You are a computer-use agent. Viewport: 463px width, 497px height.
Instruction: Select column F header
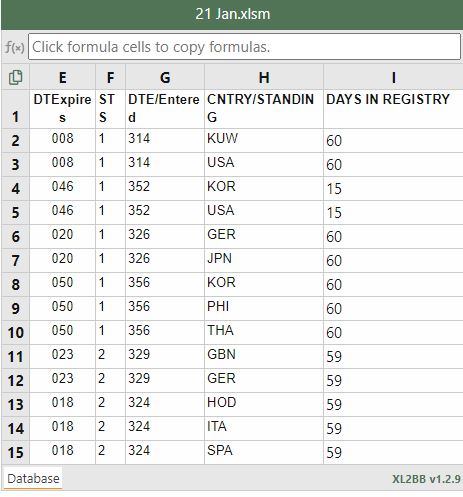tap(110, 77)
